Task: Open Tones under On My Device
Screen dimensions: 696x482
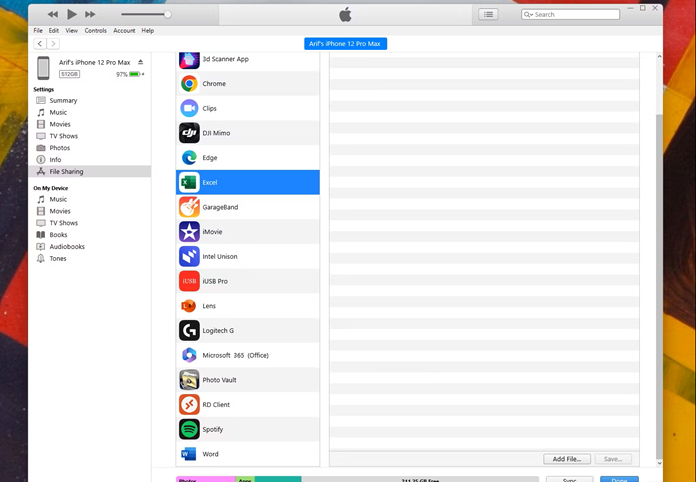Action: [58, 258]
